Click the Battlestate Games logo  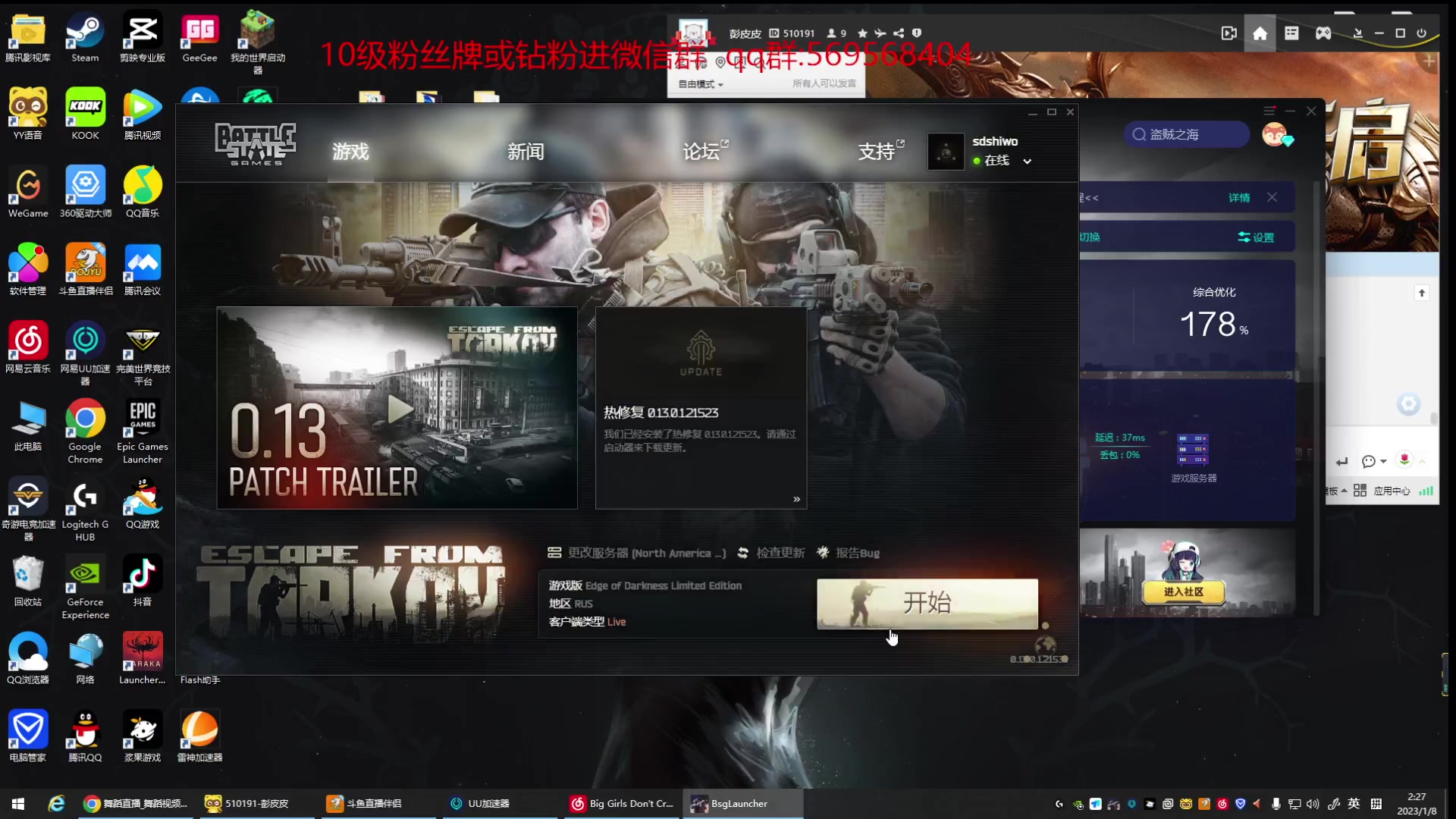pos(256,144)
